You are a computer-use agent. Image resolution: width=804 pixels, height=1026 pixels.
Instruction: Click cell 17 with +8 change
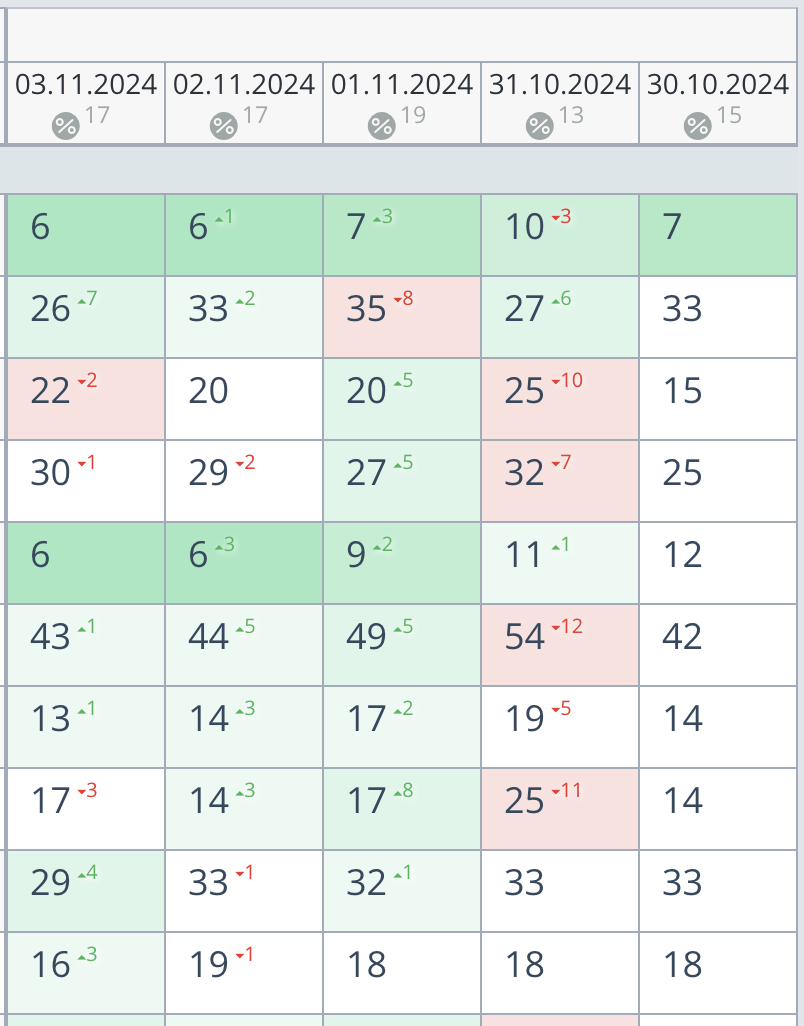click(402, 809)
